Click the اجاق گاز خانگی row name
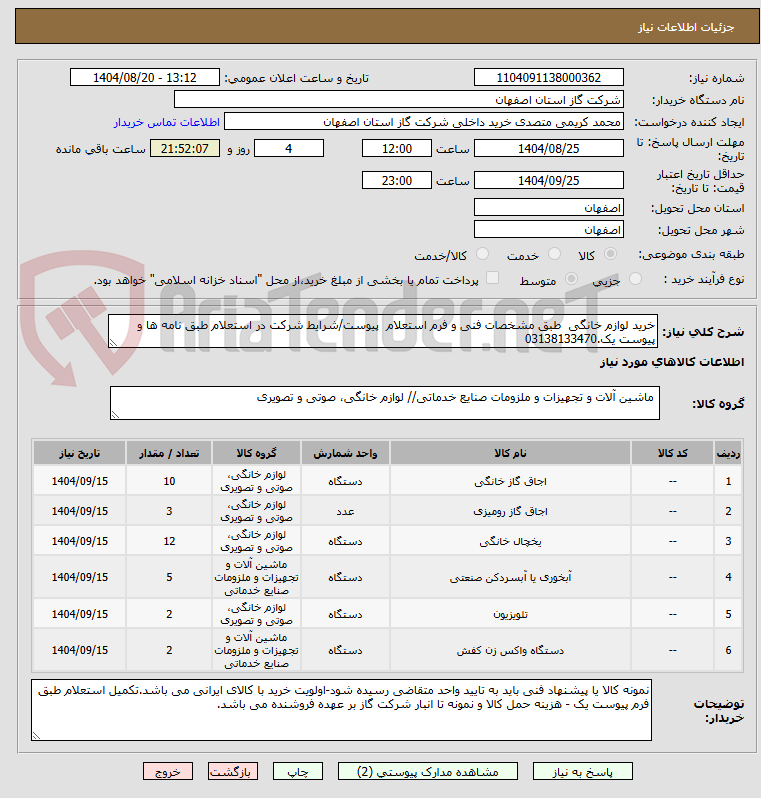 (x=510, y=481)
